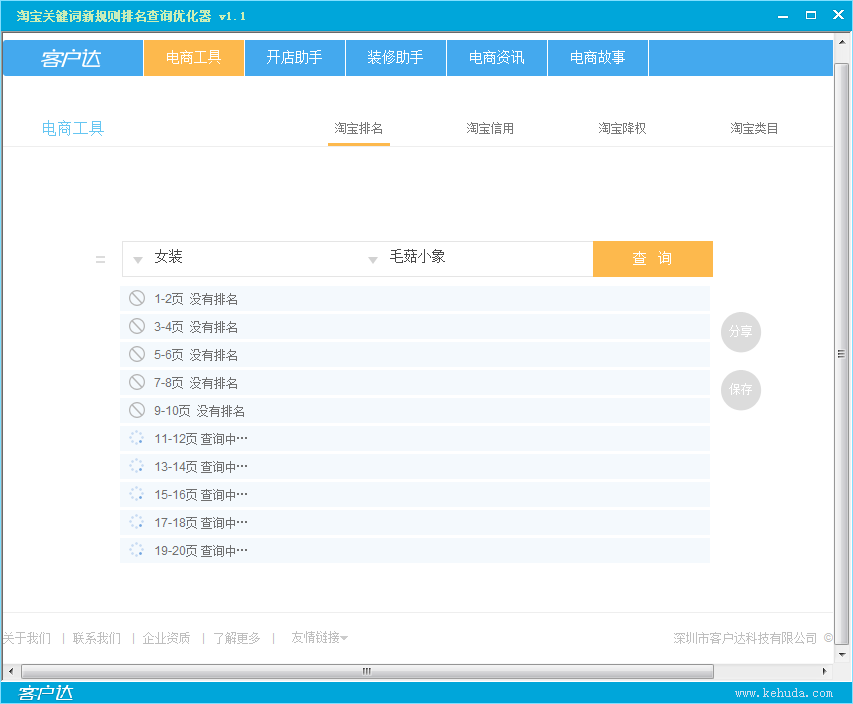This screenshot has height=704, width=853.
Task: Select the '7-8页 没有排名' result row
Action: click(x=415, y=382)
